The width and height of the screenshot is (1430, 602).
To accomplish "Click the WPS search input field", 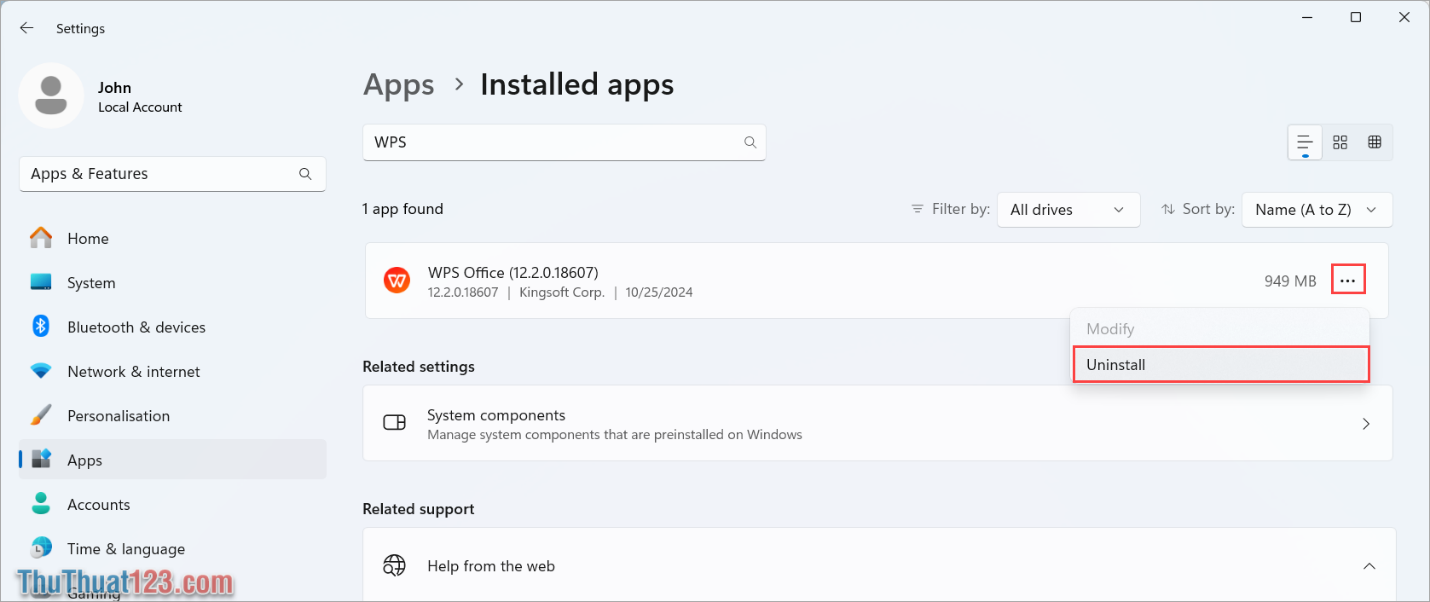I will (x=564, y=142).
